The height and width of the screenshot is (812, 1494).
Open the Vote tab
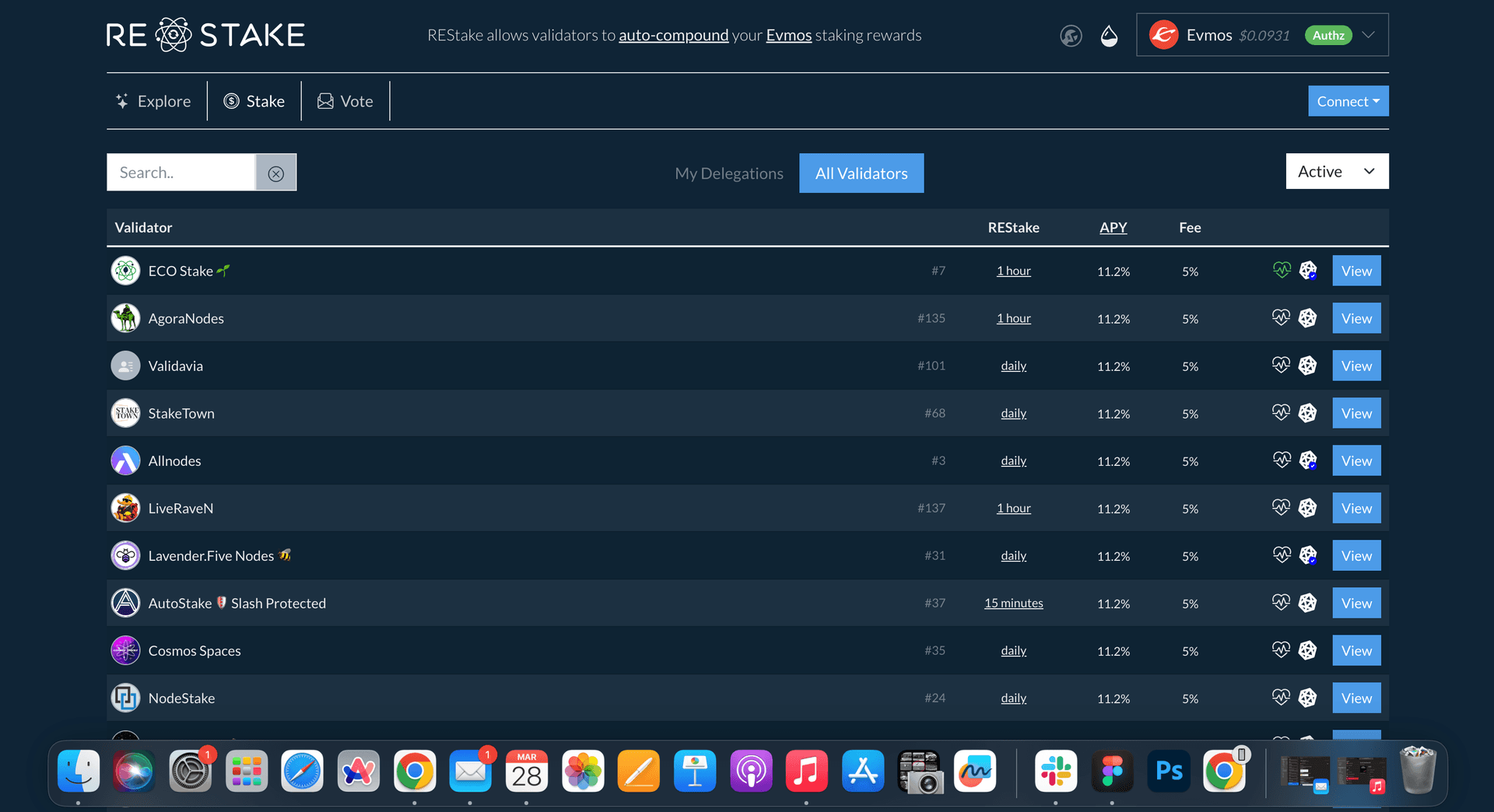345,101
